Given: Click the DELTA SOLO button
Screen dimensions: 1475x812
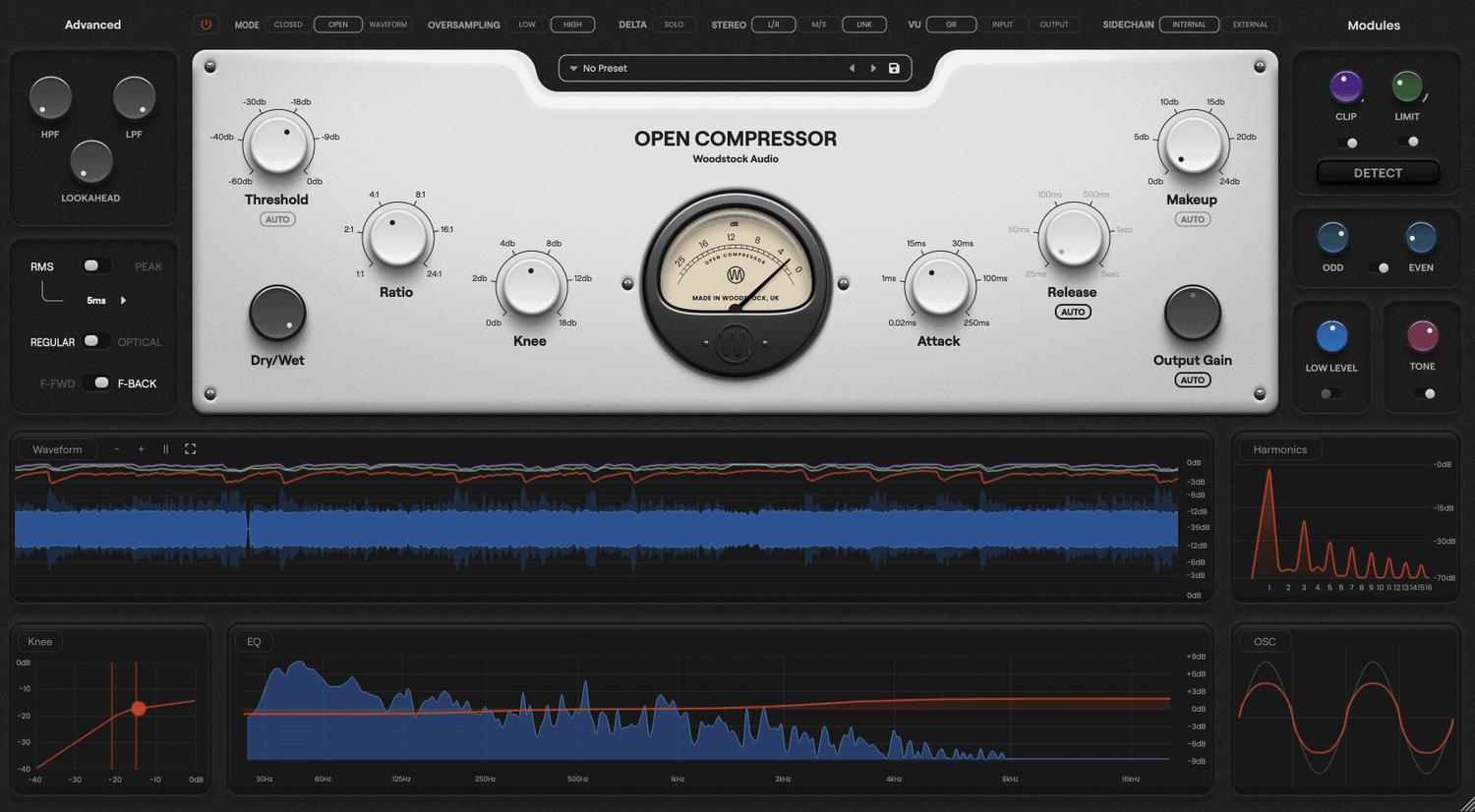Looking at the screenshot, I should (x=674, y=25).
